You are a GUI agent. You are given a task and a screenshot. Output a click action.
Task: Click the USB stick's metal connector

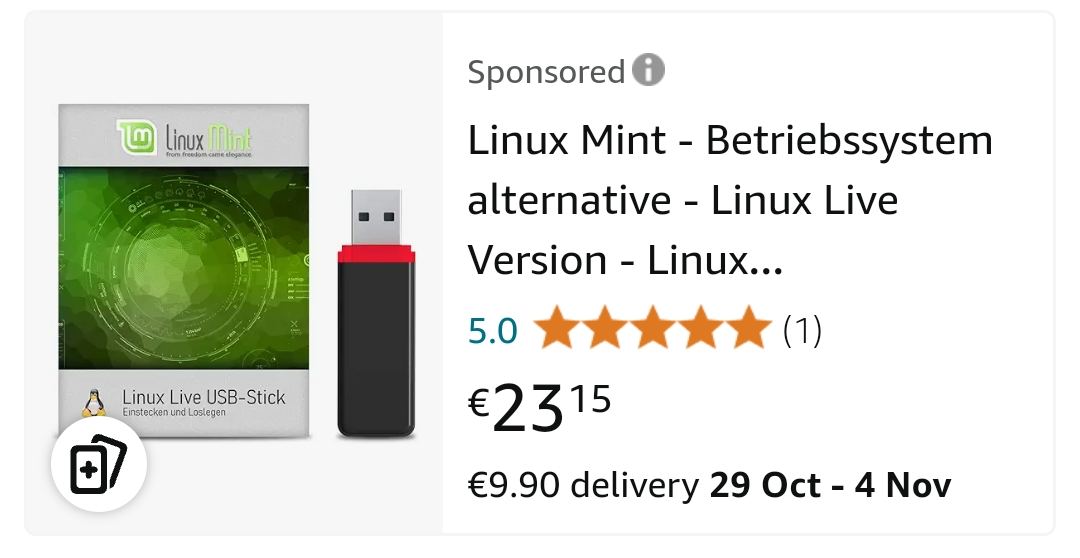click(x=375, y=218)
